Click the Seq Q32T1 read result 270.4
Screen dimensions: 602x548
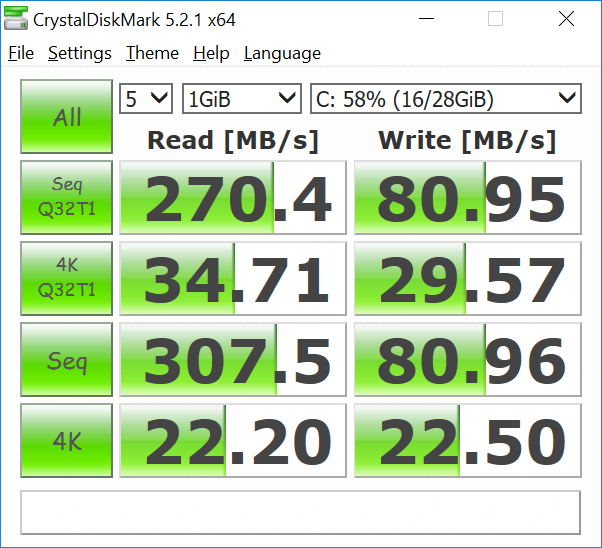[x=233, y=197]
